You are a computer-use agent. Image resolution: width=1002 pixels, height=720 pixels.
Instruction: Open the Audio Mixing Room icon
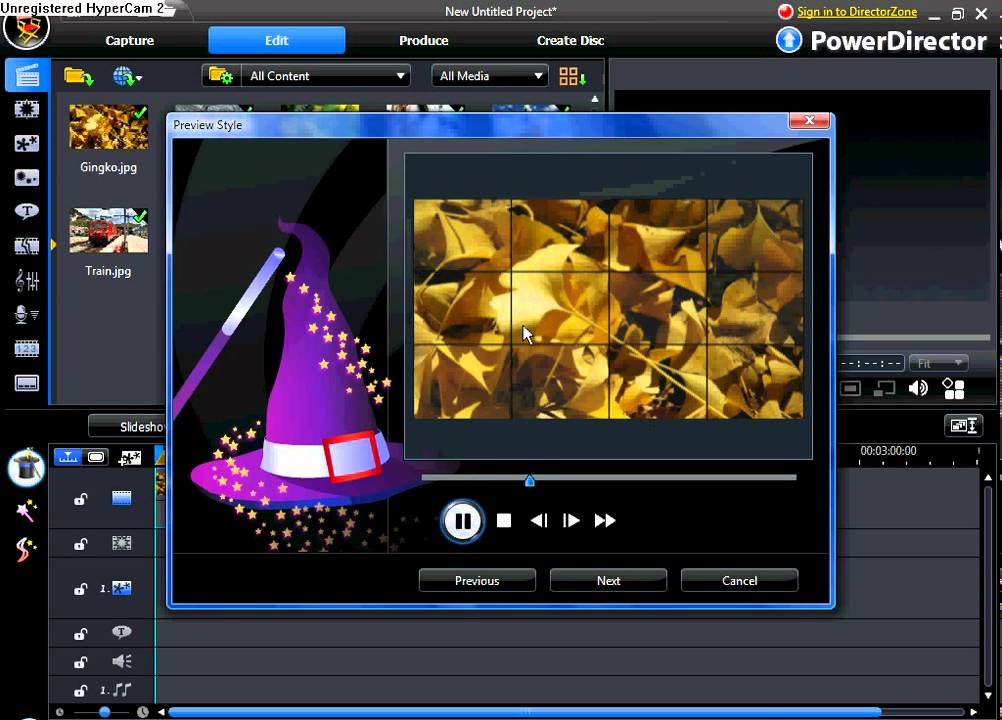[x=26, y=280]
